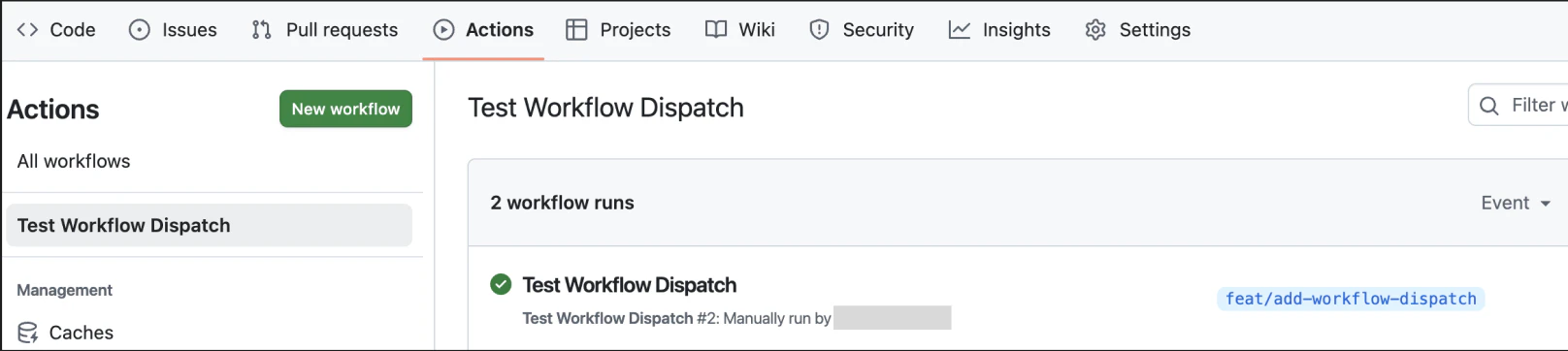This screenshot has width=1568, height=351.
Task: Open the Event filter dropdown
Action: tap(1516, 203)
